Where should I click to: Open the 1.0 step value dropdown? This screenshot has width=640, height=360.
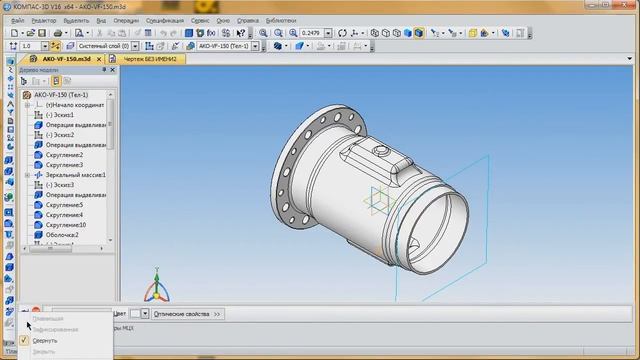45,46
